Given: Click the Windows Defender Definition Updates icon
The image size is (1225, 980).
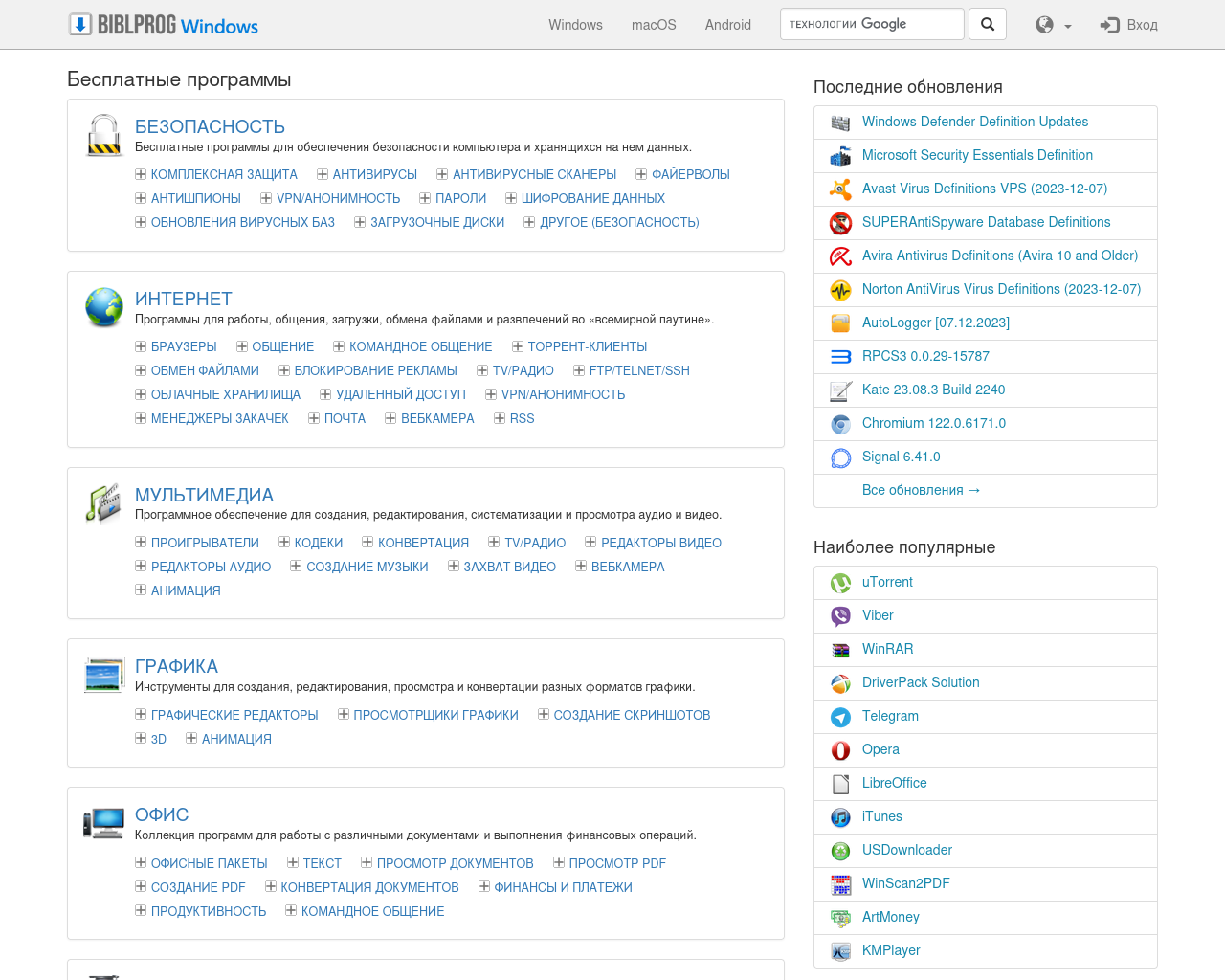Looking at the screenshot, I should coord(840,122).
